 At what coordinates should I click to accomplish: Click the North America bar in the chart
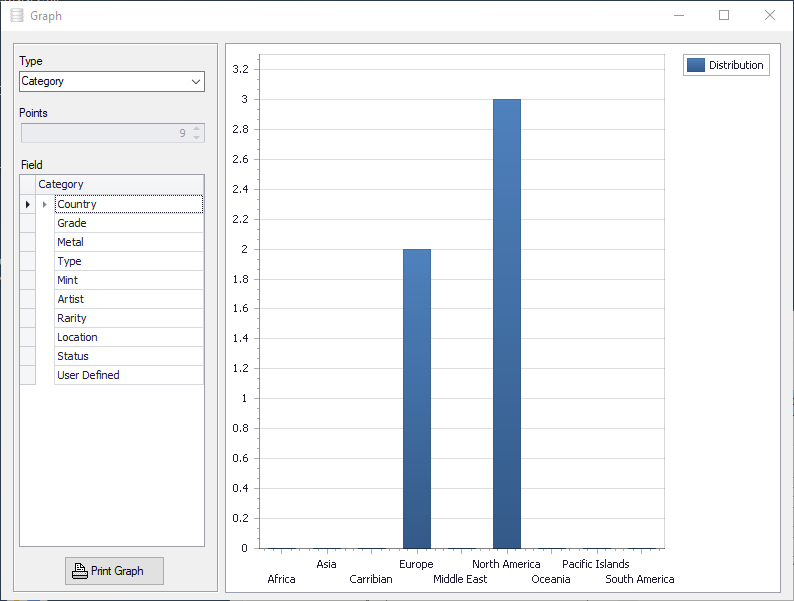[x=507, y=324]
